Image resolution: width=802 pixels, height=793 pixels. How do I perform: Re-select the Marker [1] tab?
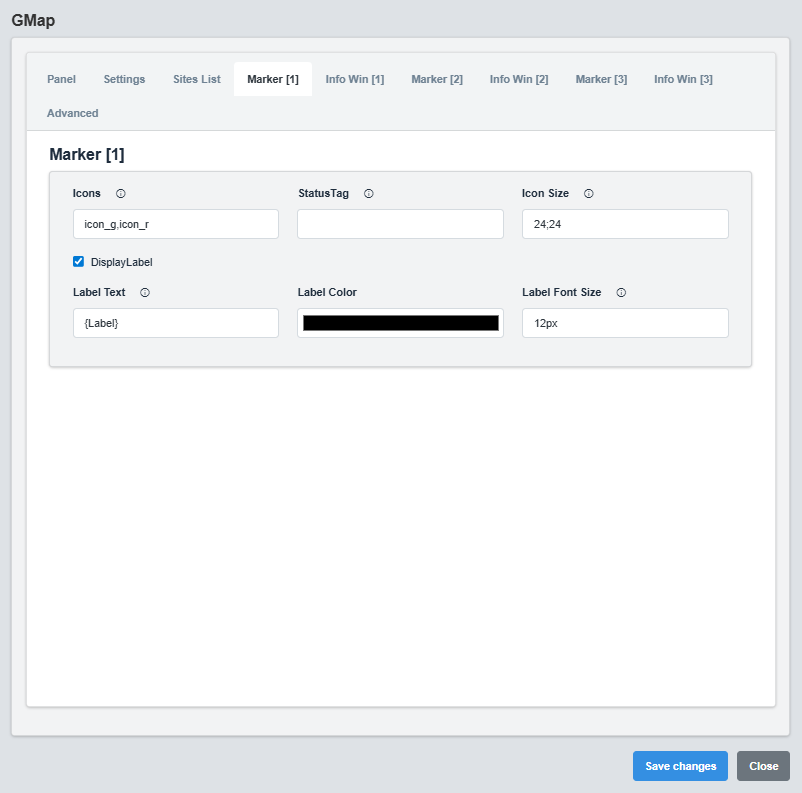[x=272, y=79]
